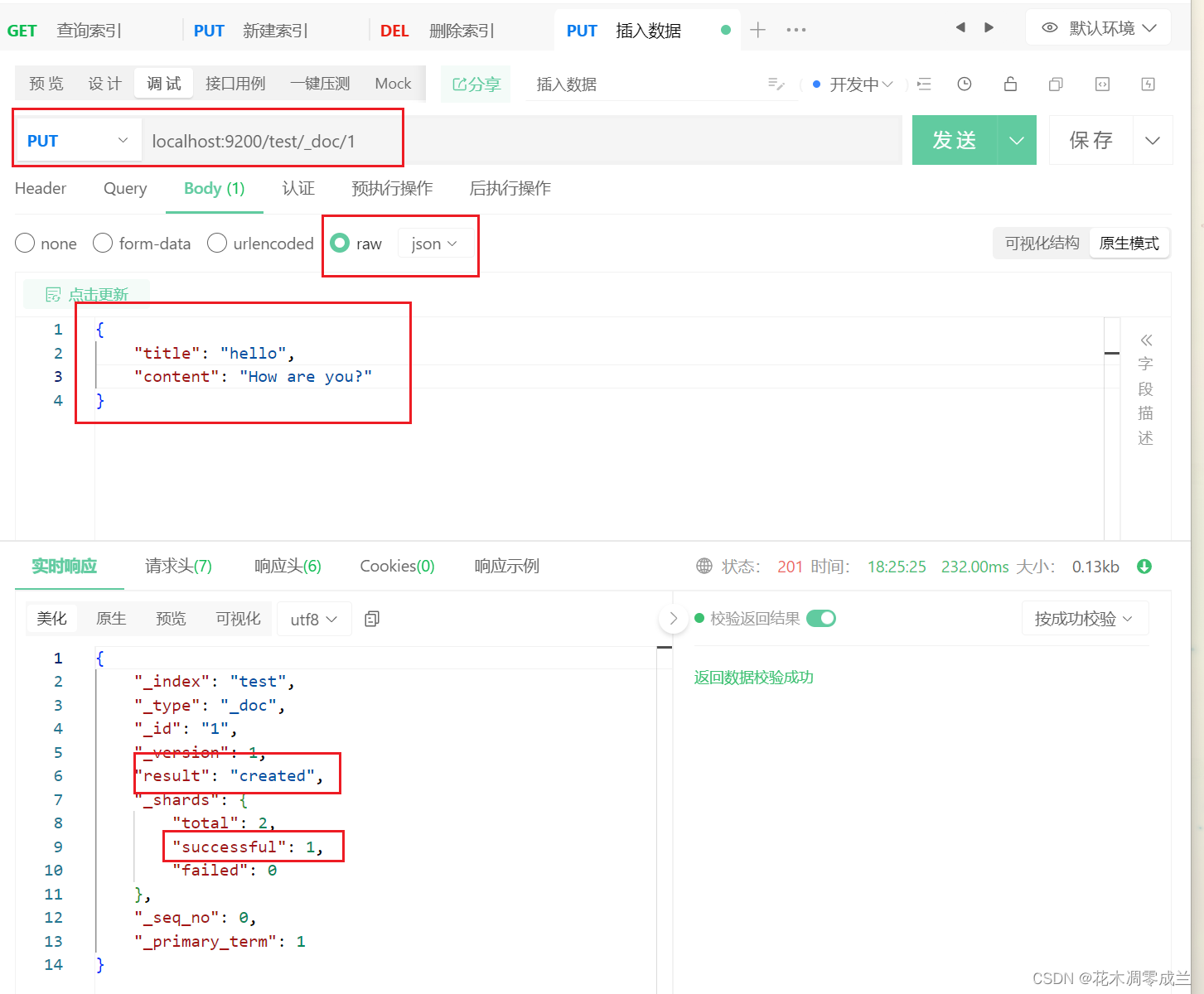Open the json format dropdown
The height and width of the screenshot is (994, 1204).
pos(434,244)
